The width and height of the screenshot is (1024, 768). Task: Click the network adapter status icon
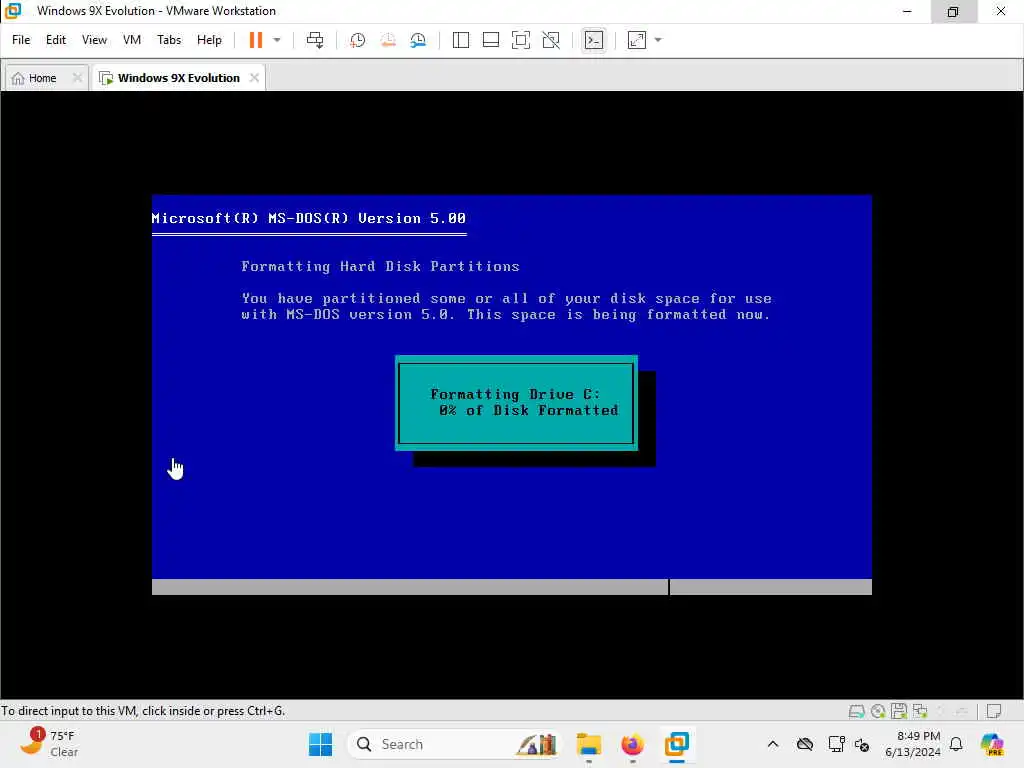coord(920,711)
